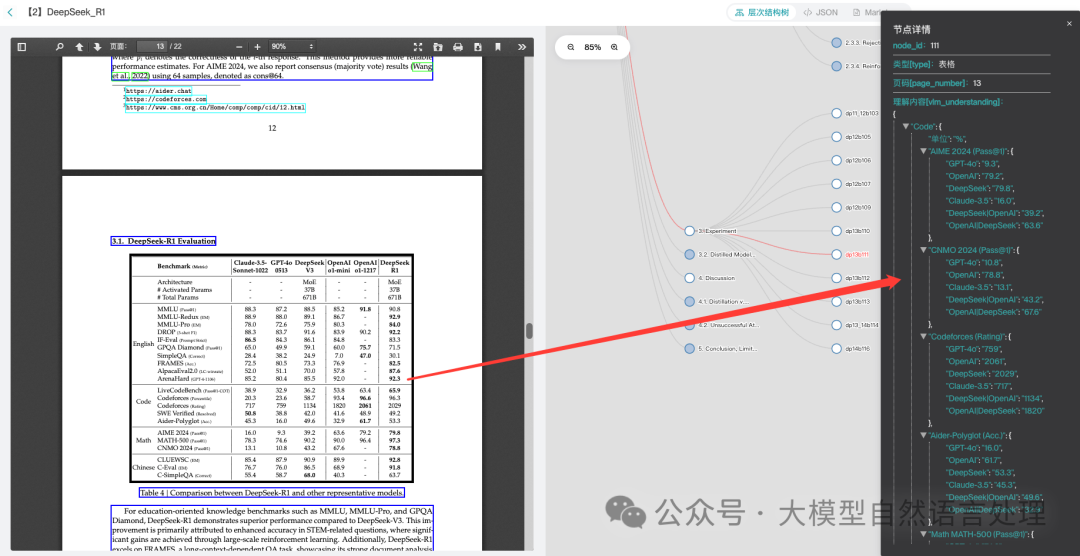Click the Table 4 comparison table image
The image size is (1080, 556).
pos(271,369)
